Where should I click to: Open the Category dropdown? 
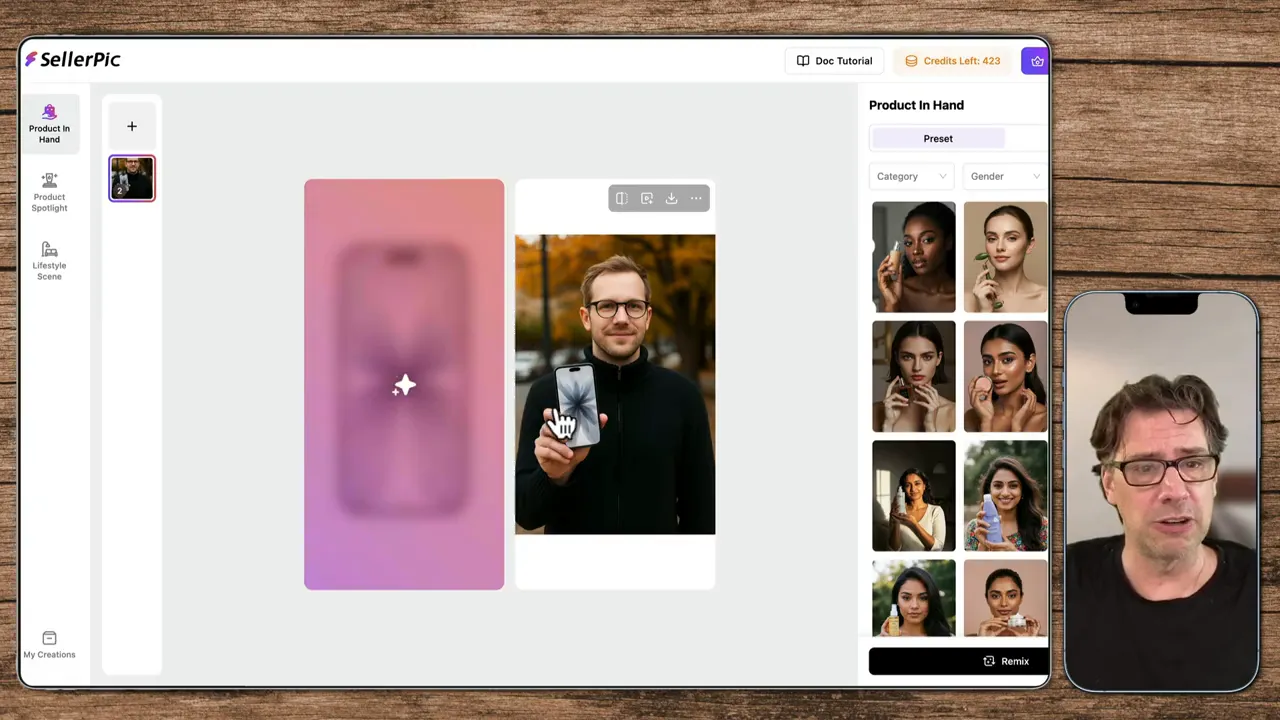910,176
